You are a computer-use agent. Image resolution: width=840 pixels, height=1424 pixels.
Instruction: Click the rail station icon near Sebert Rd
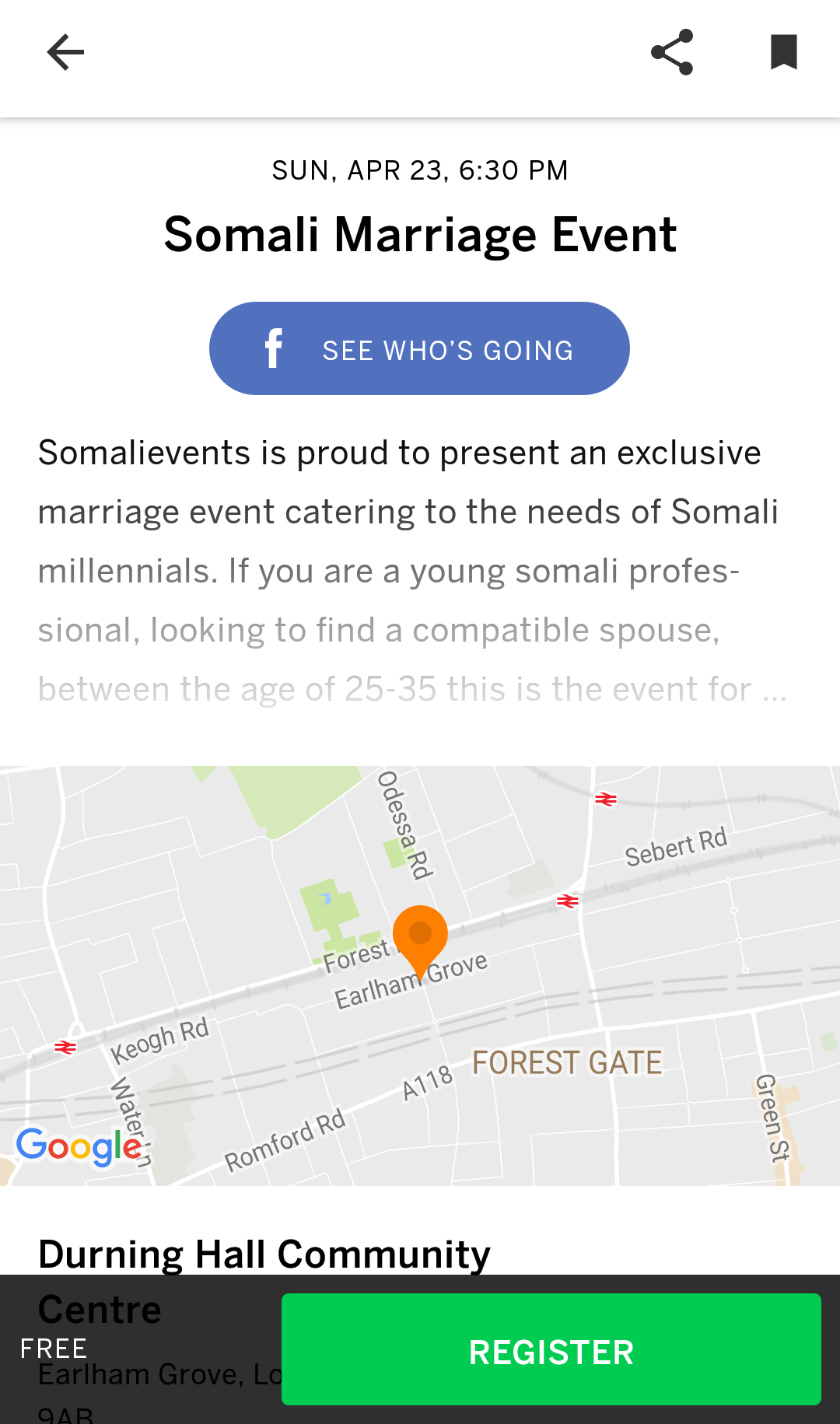[x=568, y=901]
